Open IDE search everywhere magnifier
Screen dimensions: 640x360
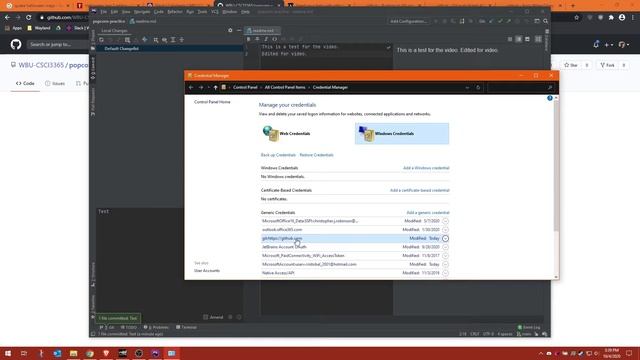pyautogui.click(x=545, y=21)
